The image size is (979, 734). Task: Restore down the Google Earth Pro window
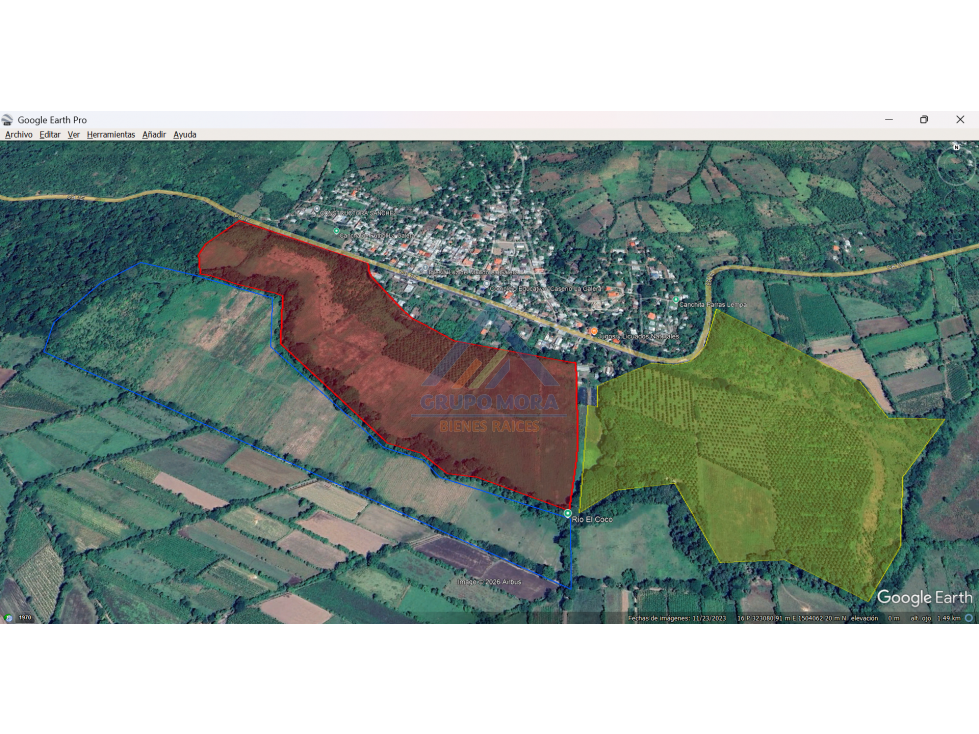[x=924, y=119]
